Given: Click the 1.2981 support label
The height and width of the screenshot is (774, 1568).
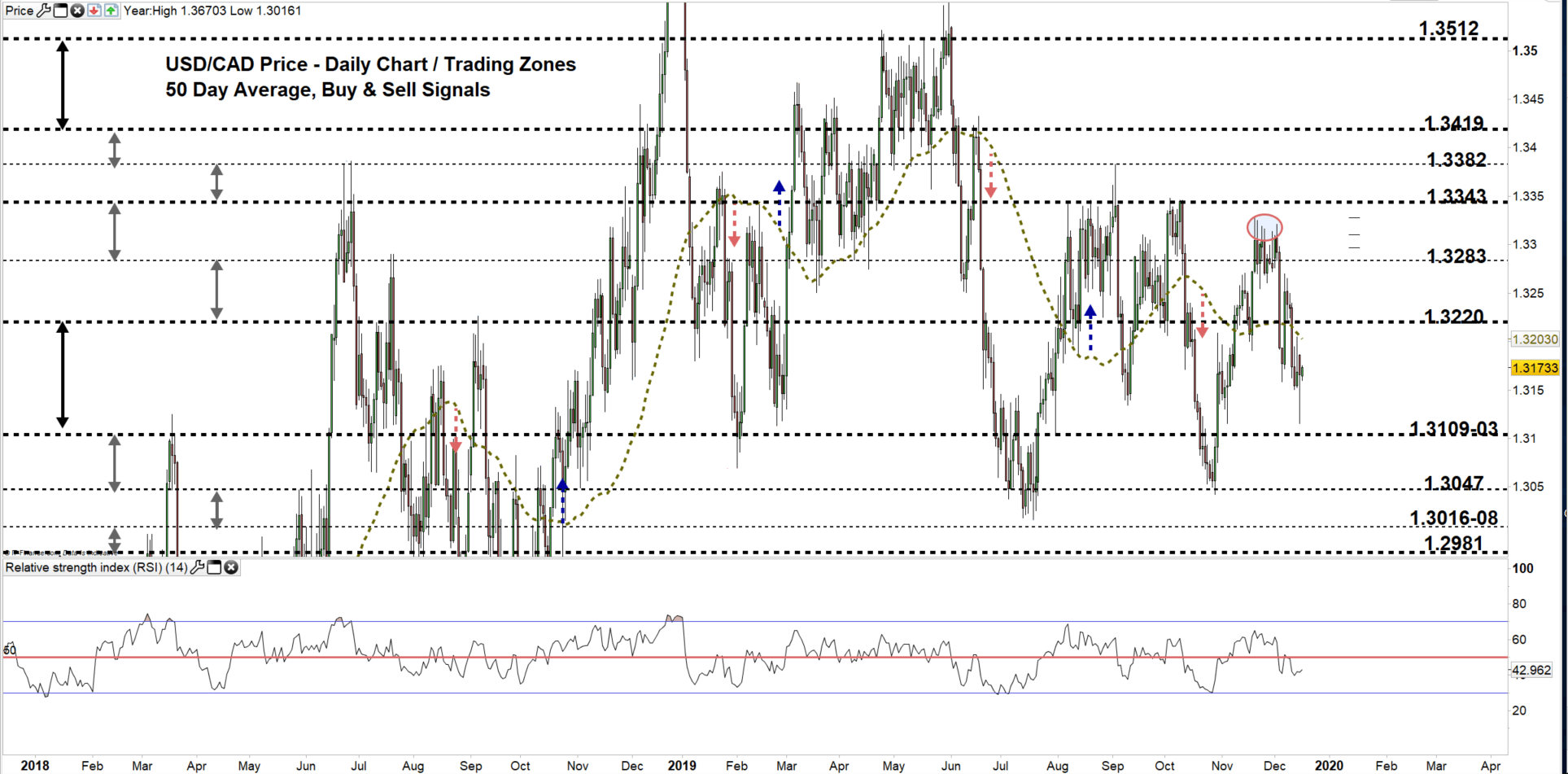Looking at the screenshot, I should coord(1454,543).
